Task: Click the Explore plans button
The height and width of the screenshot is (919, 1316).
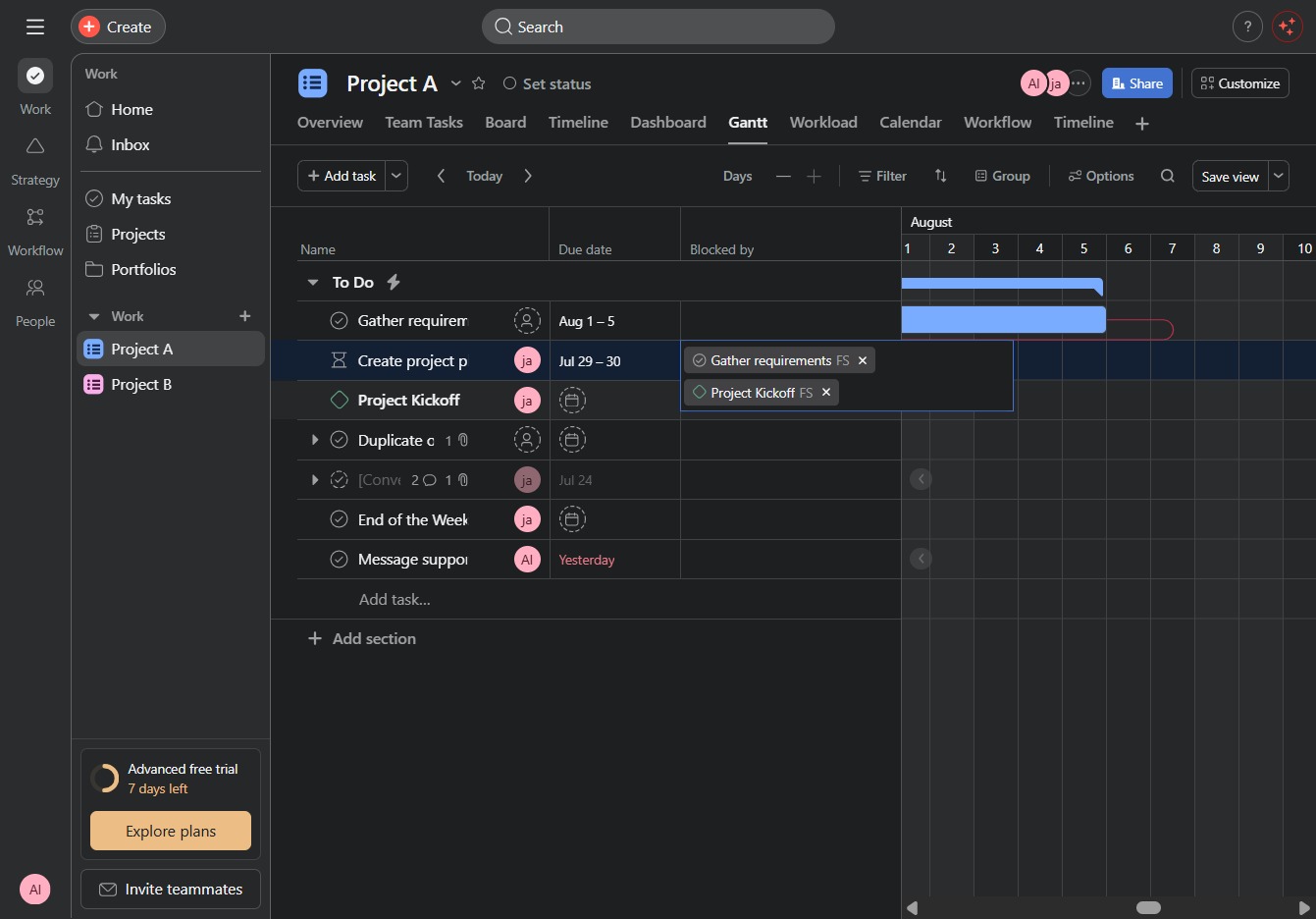Action: click(171, 831)
